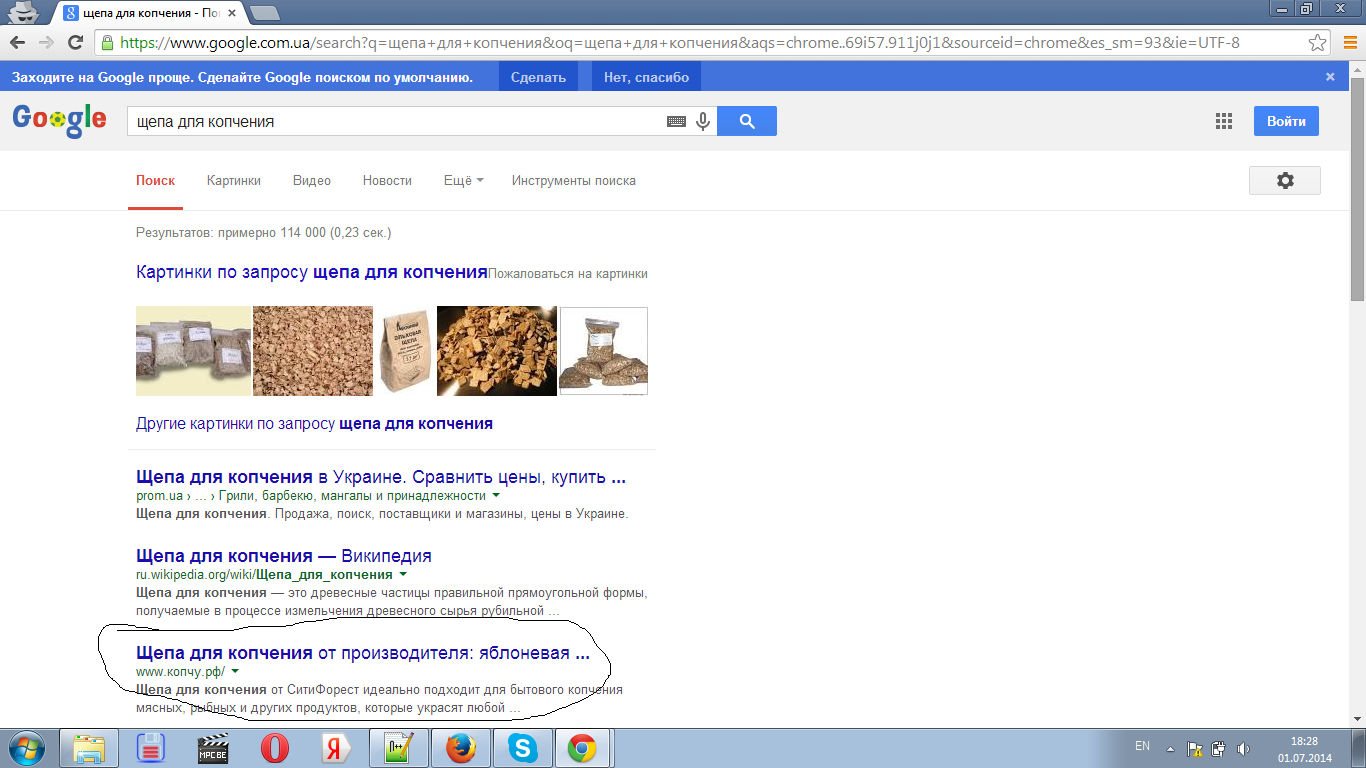Screen dimensions: 1366x768
Task: Click the blue 'Войти' sign-in button
Action: 1286,121
